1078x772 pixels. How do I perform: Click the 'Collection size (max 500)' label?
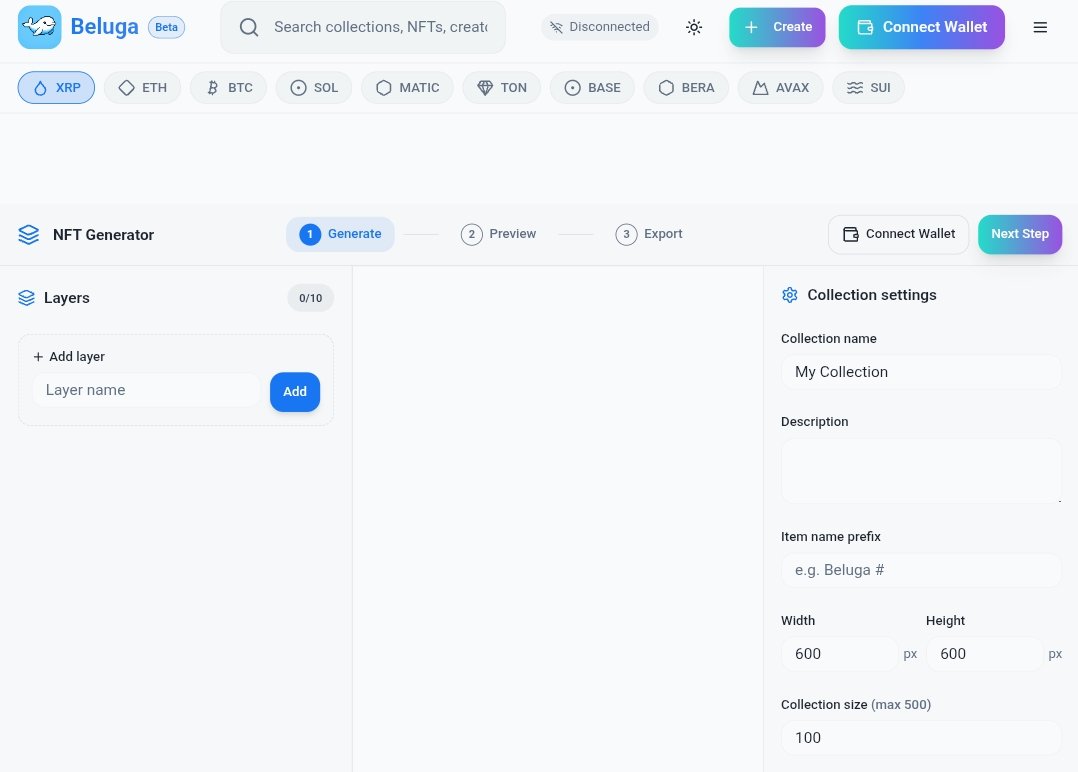point(856,705)
